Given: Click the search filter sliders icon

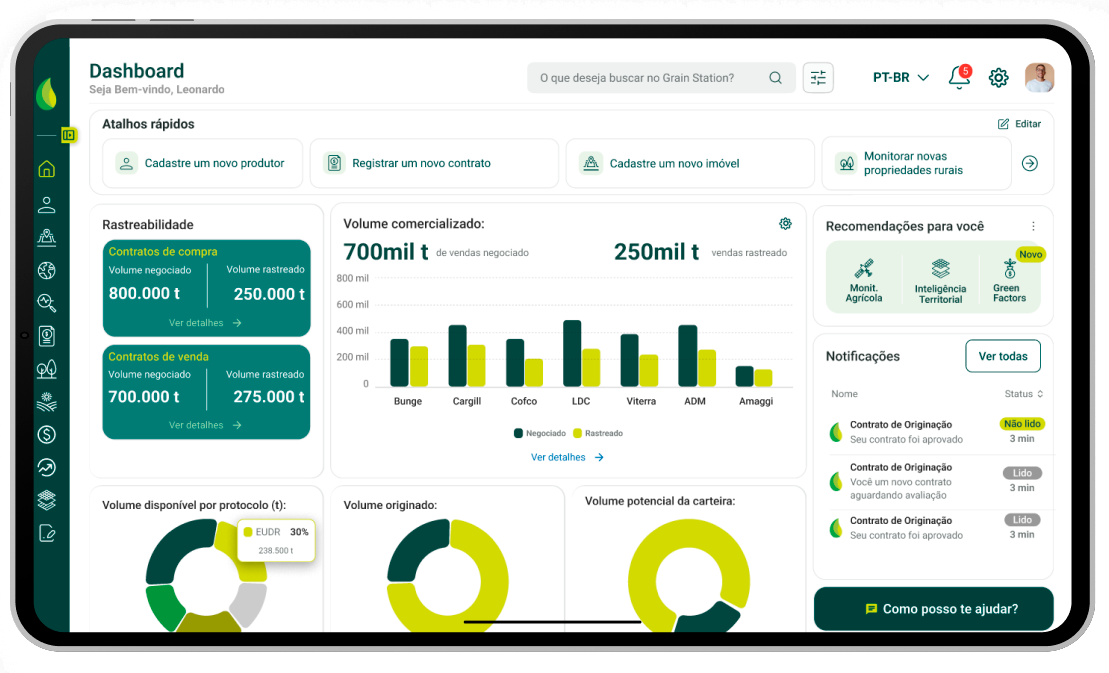Looking at the screenshot, I should [818, 78].
